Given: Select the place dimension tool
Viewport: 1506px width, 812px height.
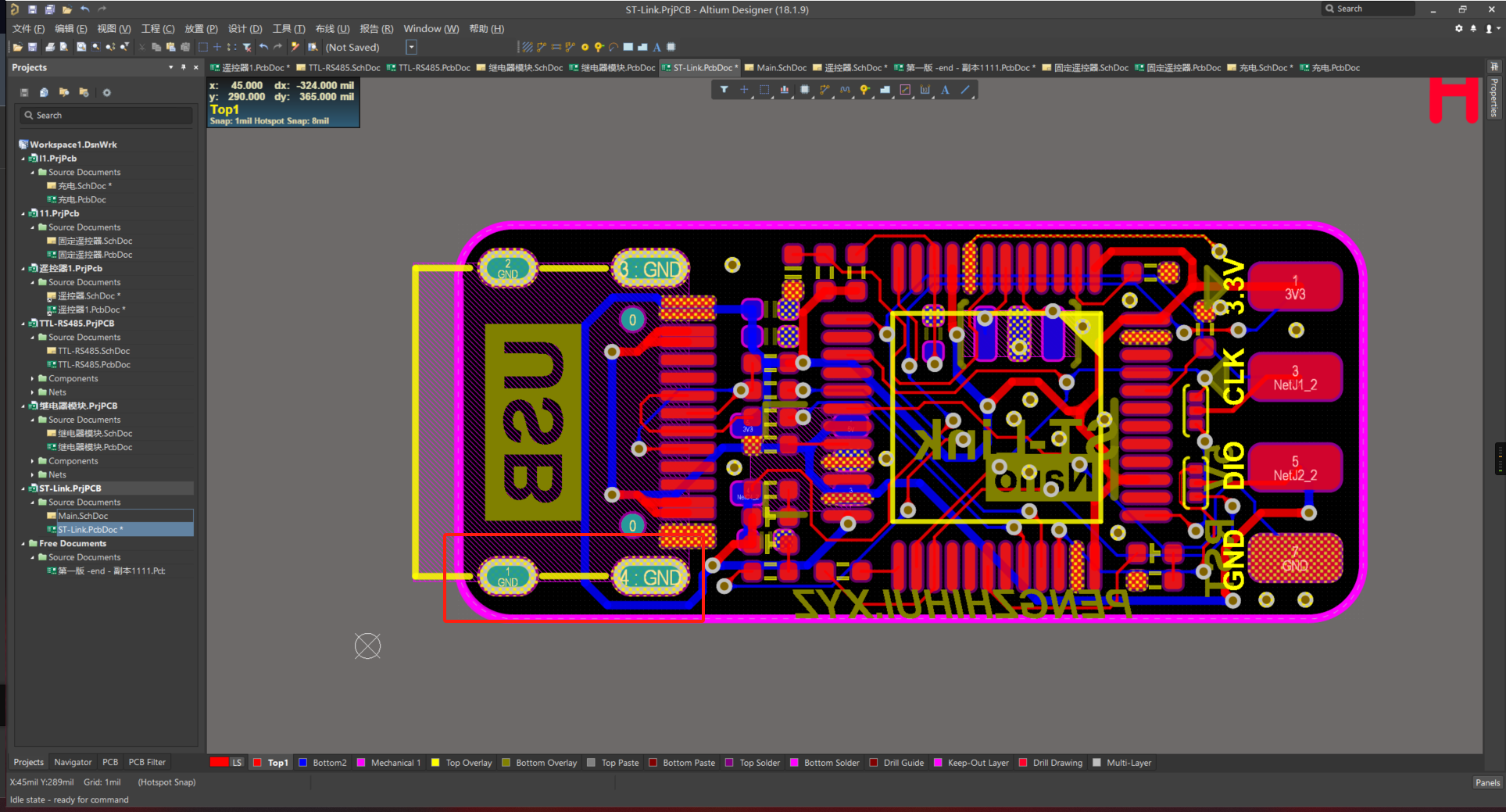Looking at the screenshot, I should (925, 90).
